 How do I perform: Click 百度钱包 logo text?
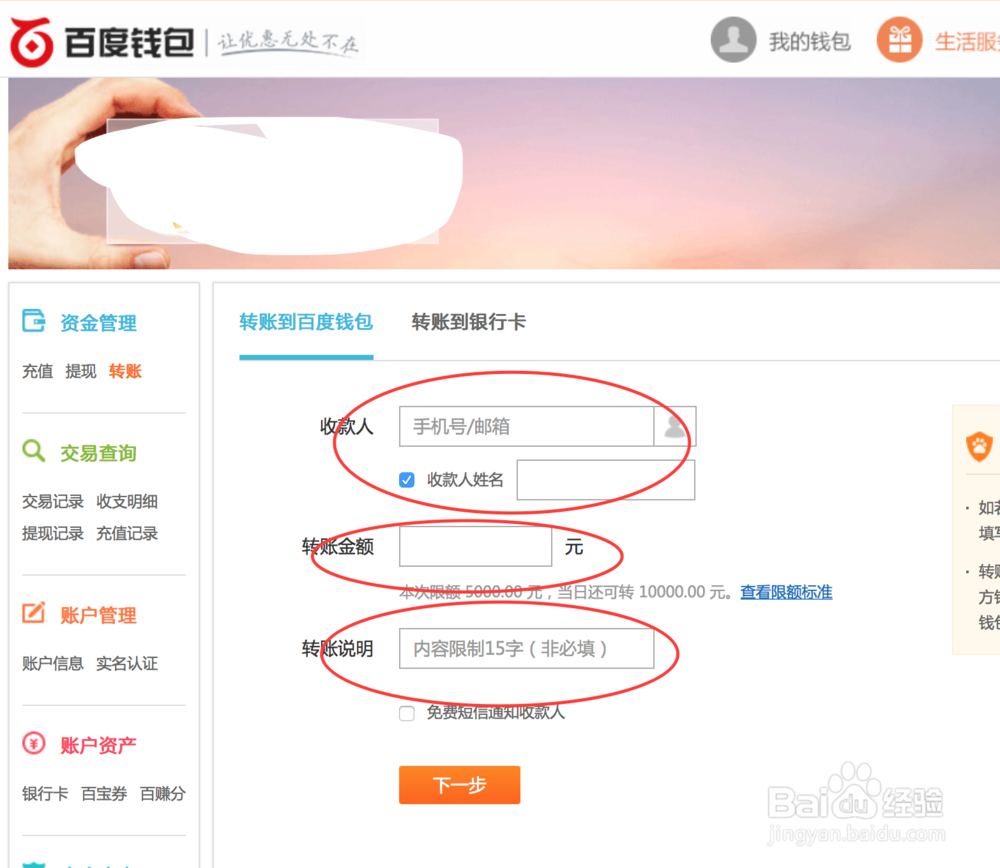[x=129, y=43]
